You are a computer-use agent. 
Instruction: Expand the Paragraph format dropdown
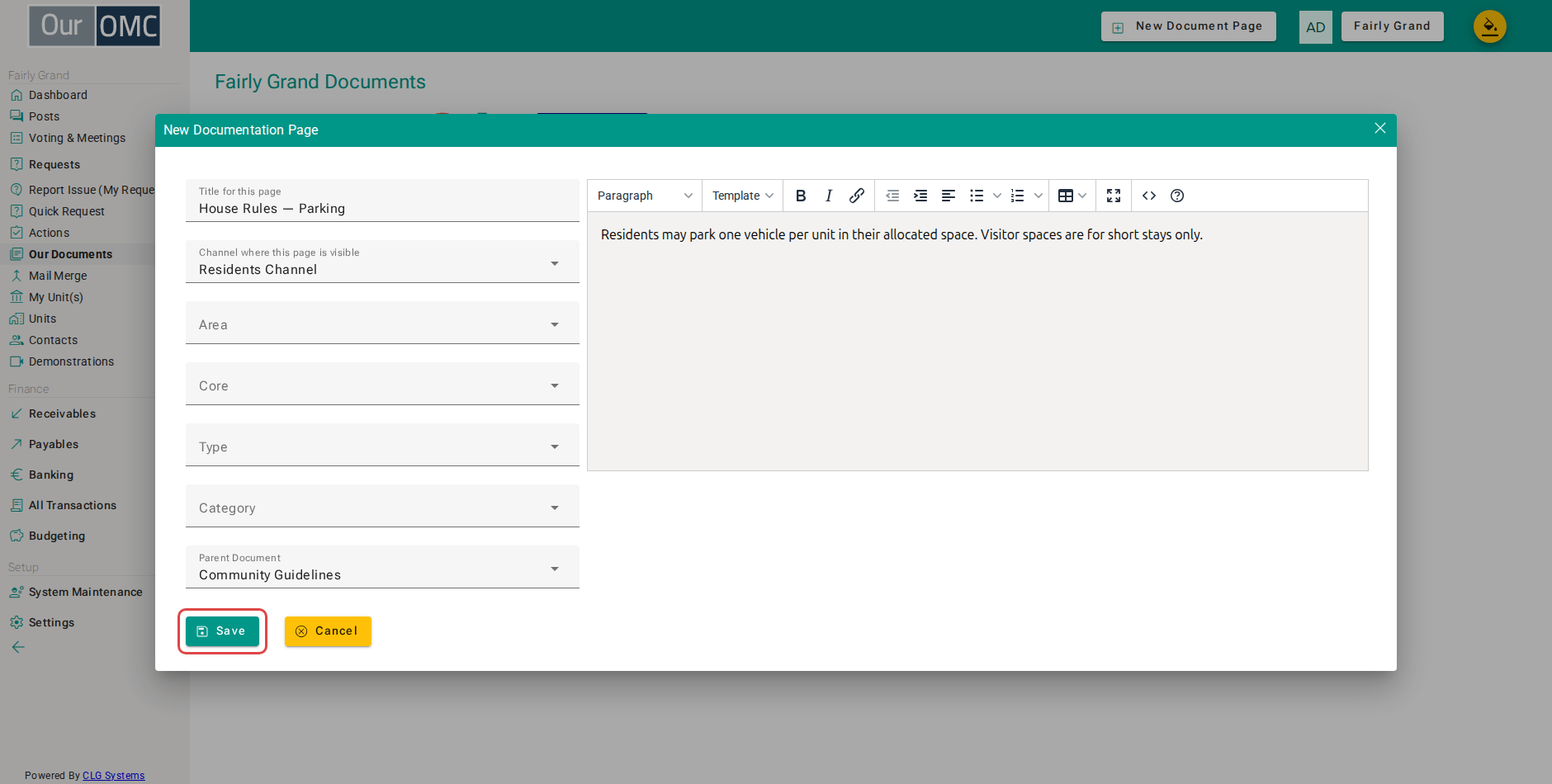tap(645, 196)
